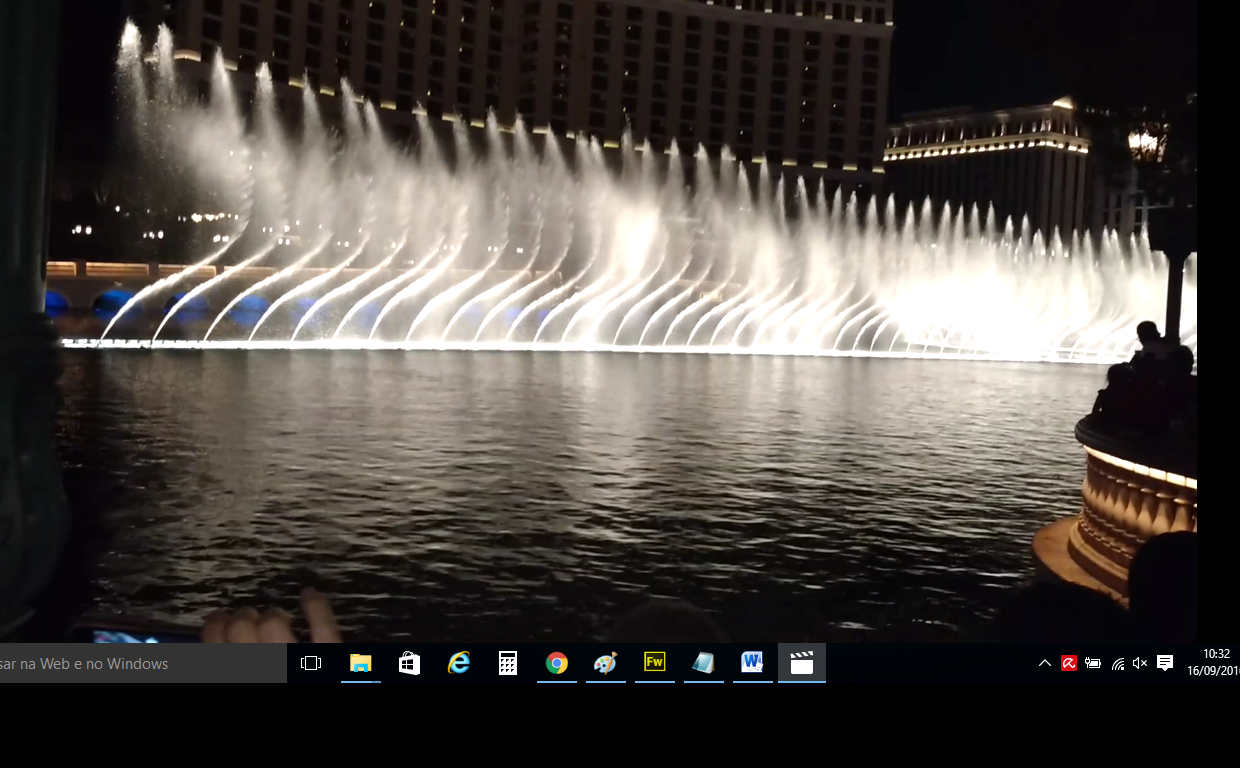Image resolution: width=1240 pixels, height=768 pixels.
Task: Switch to the Microsoft Word window
Action: tap(752, 663)
